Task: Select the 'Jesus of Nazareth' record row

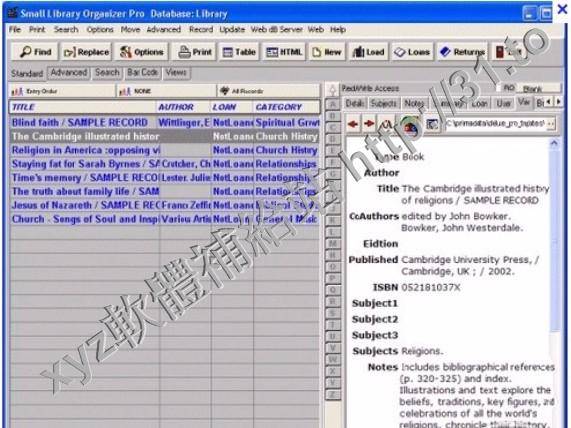Action: click(x=165, y=205)
